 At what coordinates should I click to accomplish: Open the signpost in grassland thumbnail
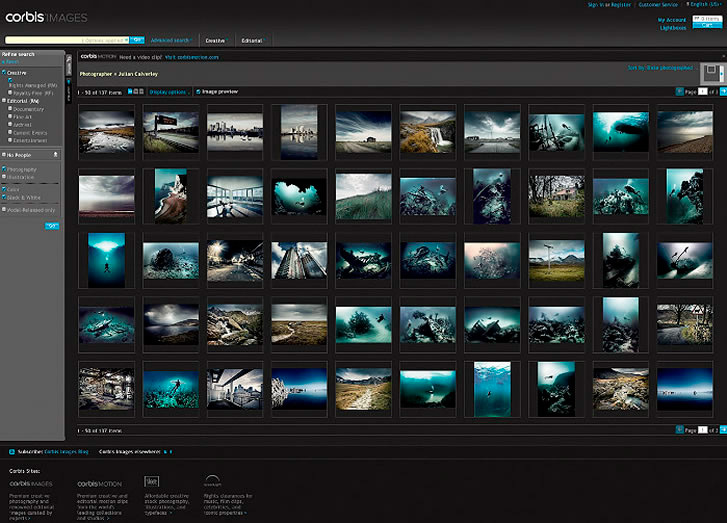coord(556,260)
